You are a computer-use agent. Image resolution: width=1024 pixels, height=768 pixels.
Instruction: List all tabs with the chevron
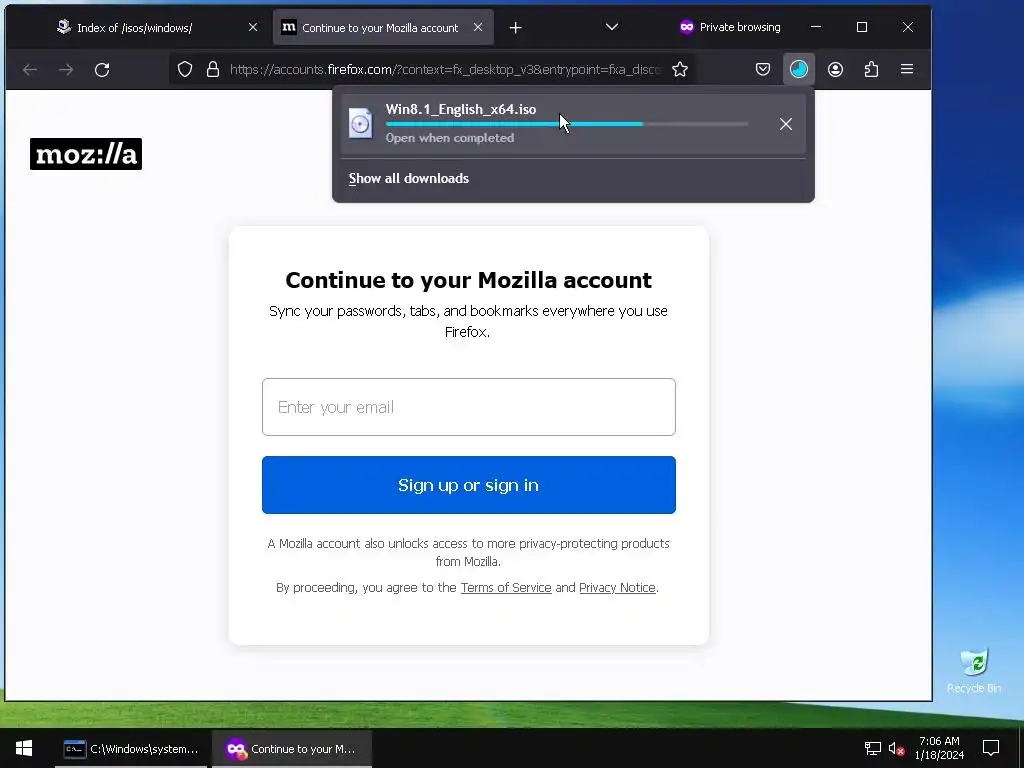coord(612,27)
